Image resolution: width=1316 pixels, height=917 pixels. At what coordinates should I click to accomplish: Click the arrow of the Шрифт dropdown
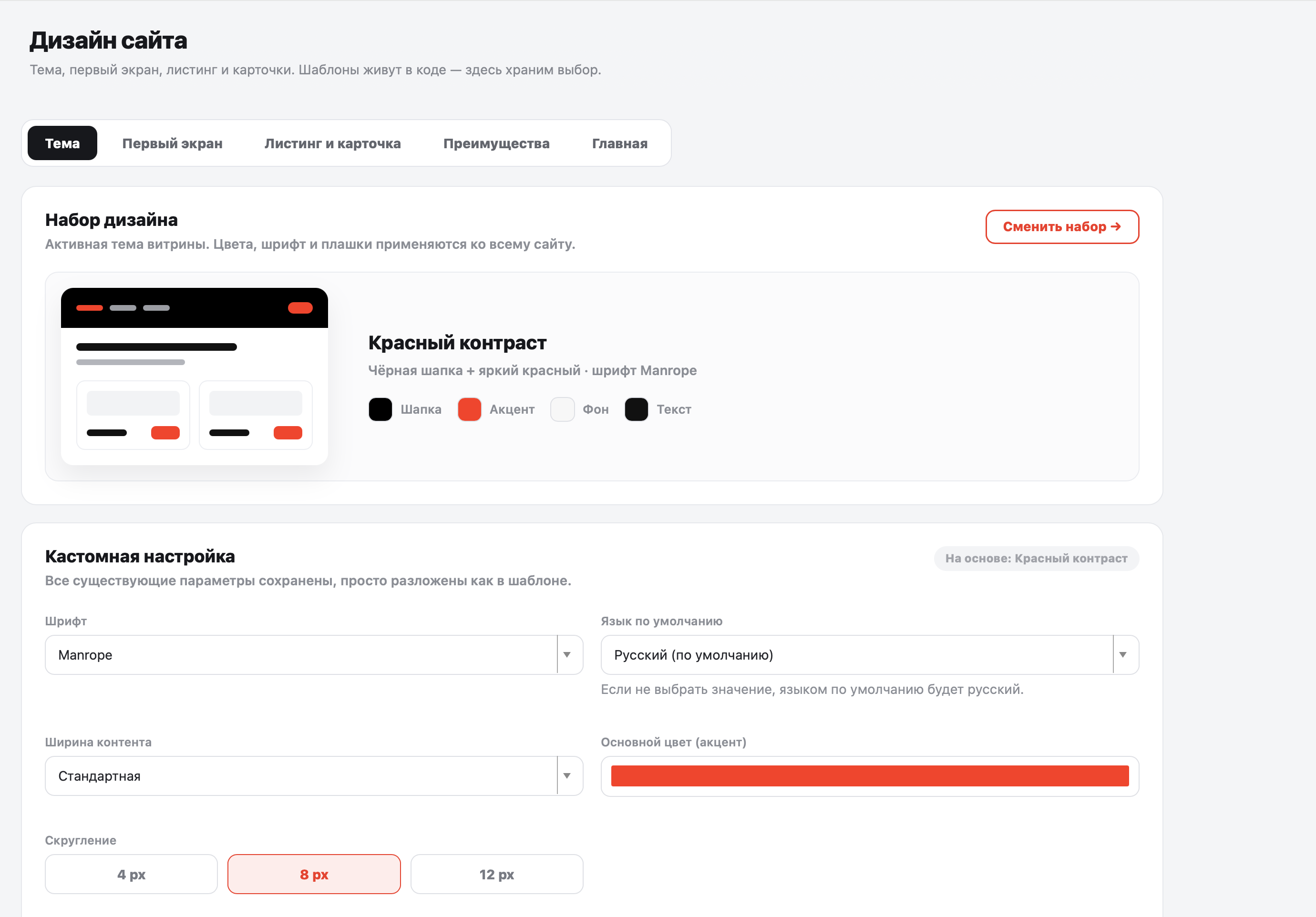pyautogui.click(x=567, y=655)
